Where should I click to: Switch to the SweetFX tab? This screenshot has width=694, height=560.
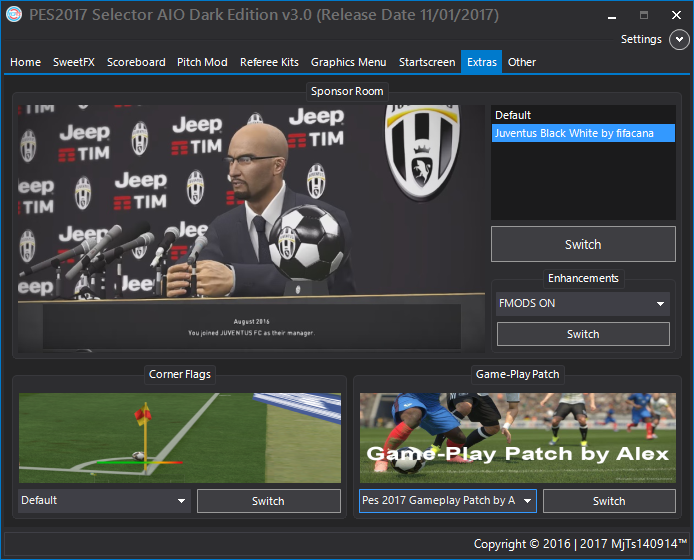coord(74,62)
